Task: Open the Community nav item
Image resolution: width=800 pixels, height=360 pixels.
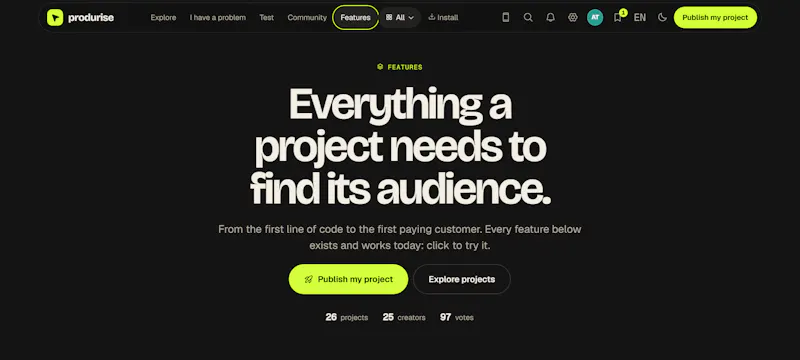Action: [x=307, y=17]
